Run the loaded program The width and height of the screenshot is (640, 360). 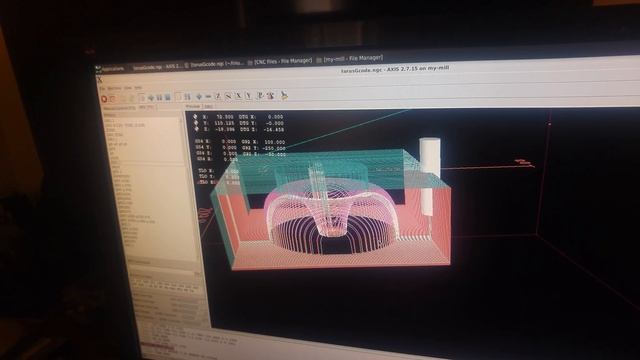pos(141,98)
